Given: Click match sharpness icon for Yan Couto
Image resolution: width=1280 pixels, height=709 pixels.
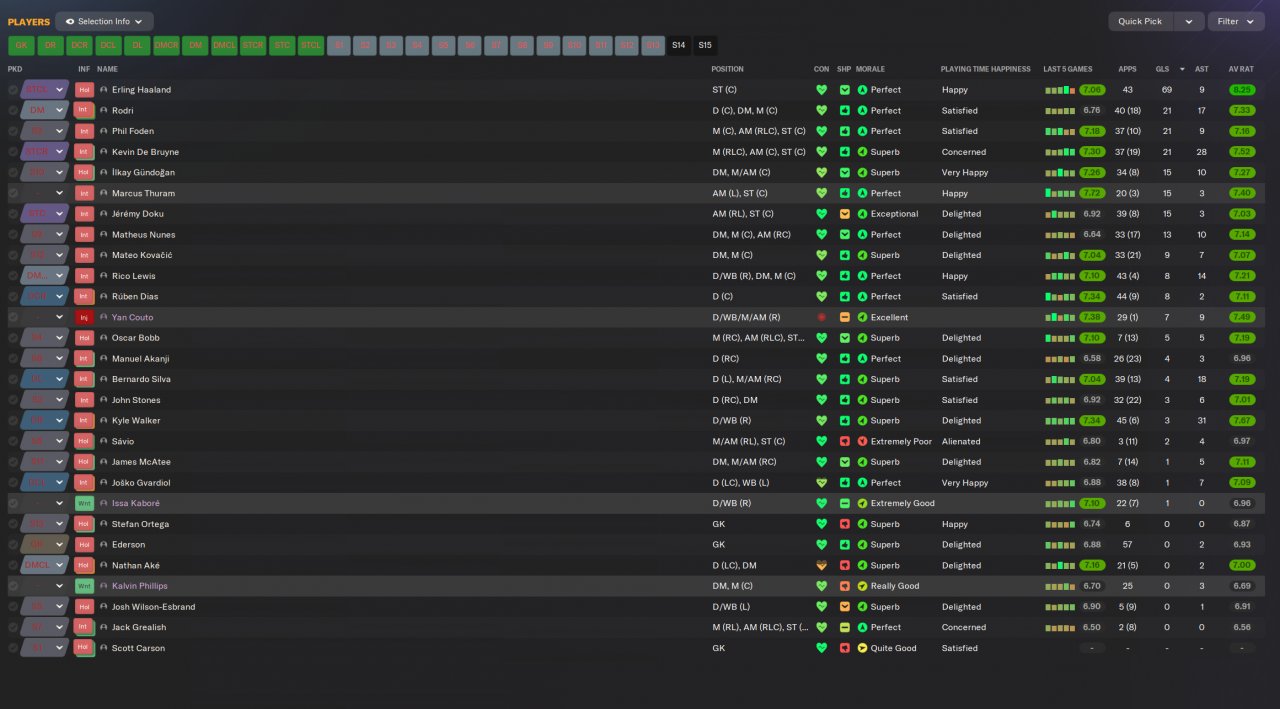Looking at the screenshot, I should [x=845, y=317].
